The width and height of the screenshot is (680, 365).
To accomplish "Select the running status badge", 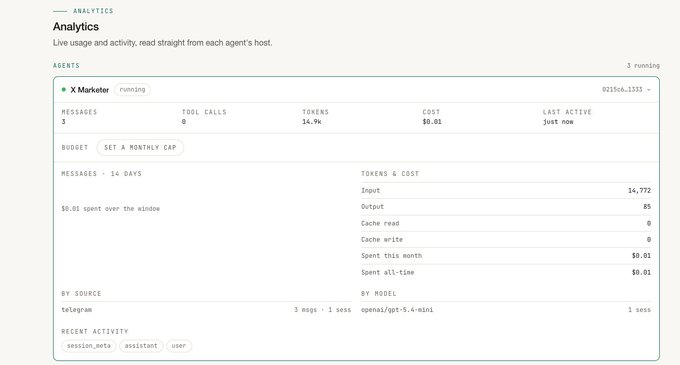I will pyautogui.click(x=132, y=90).
